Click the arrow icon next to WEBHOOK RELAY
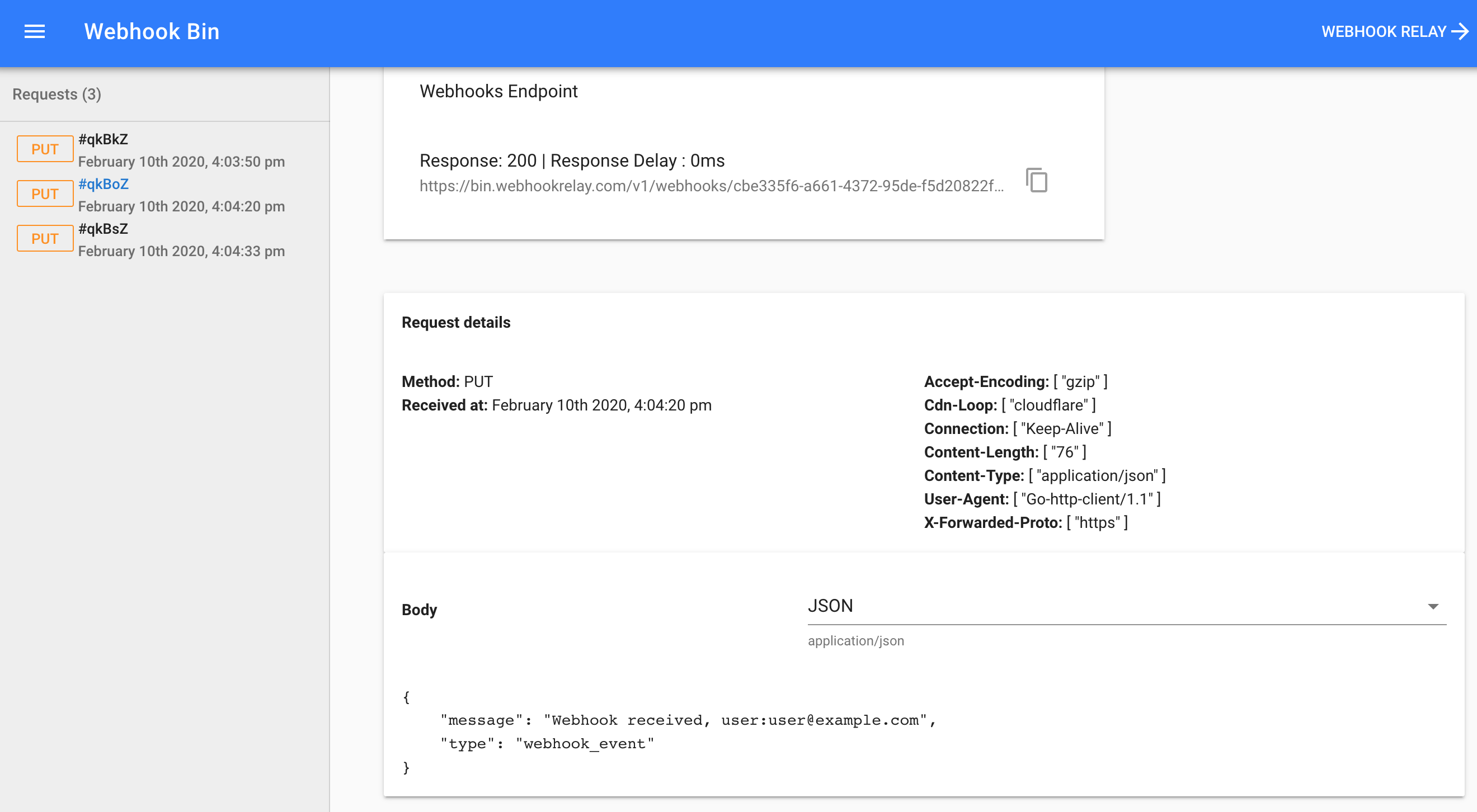This screenshot has height=812, width=1477. [1457, 31]
